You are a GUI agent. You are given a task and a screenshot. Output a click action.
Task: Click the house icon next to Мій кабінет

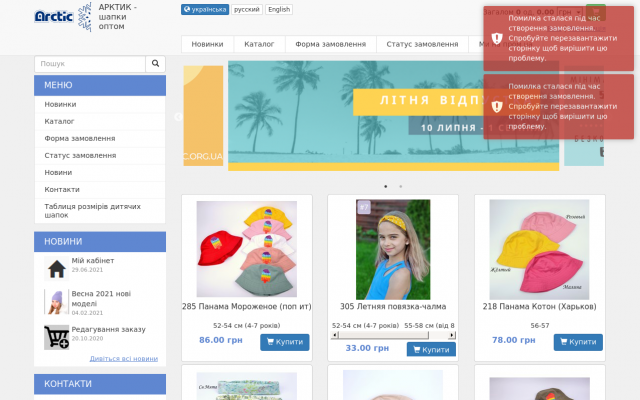[56, 269]
